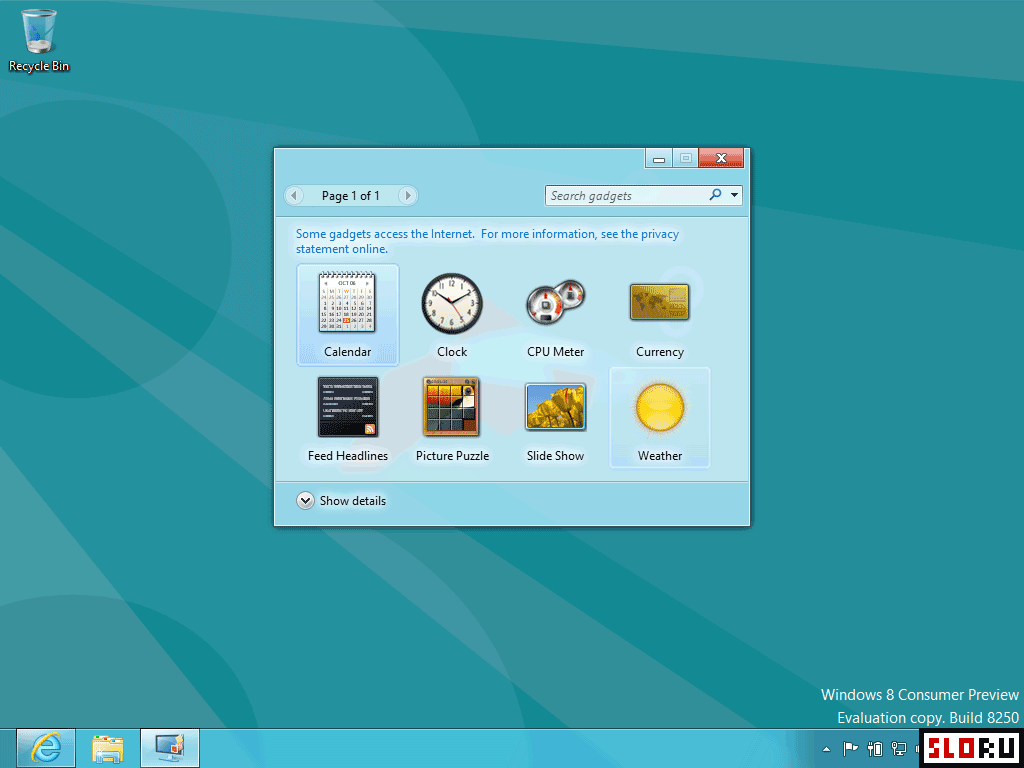This screenshot has width=1024, height=768.
Task: Show hidden tray icons arrow
Action: click(x=826, y=749)
